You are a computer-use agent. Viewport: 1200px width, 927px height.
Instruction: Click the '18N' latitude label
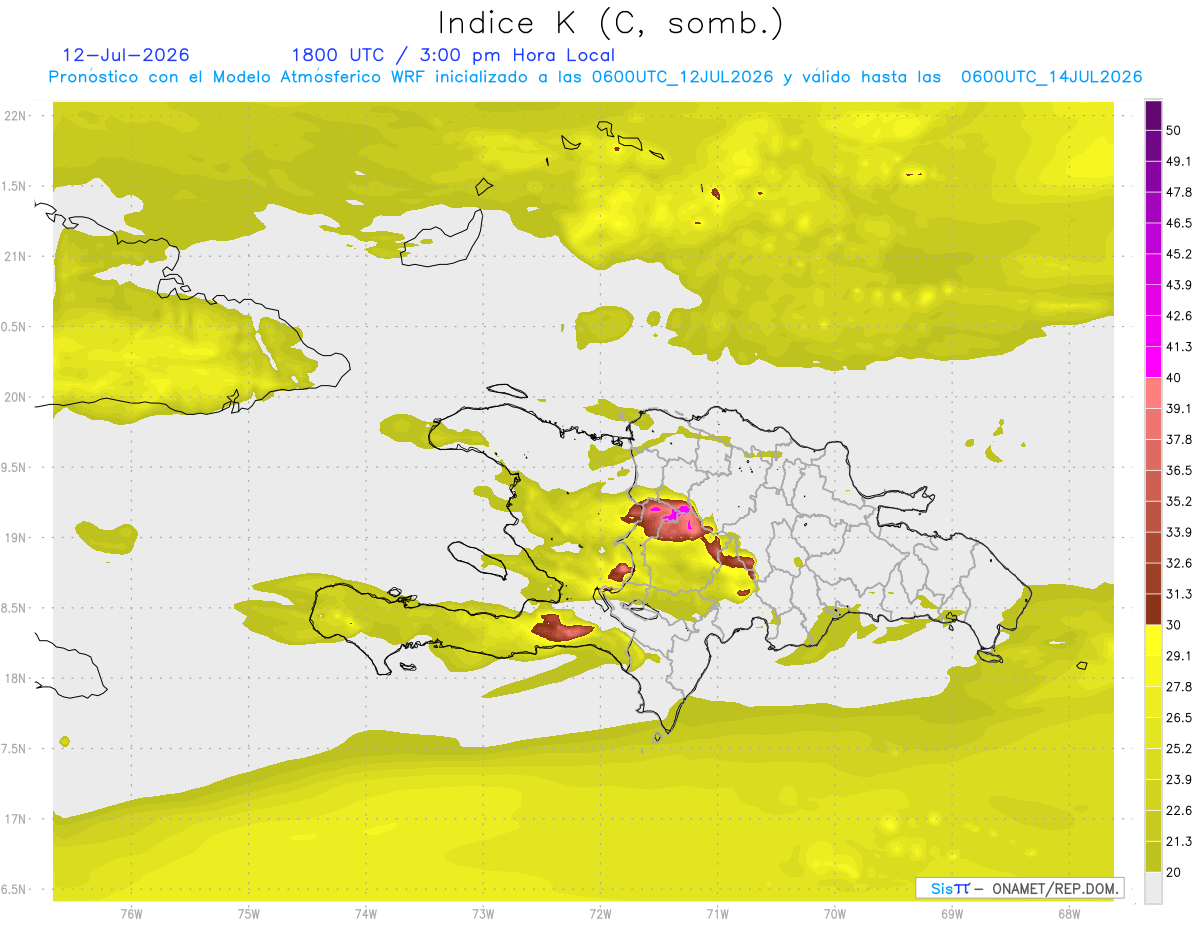(17, 678)
